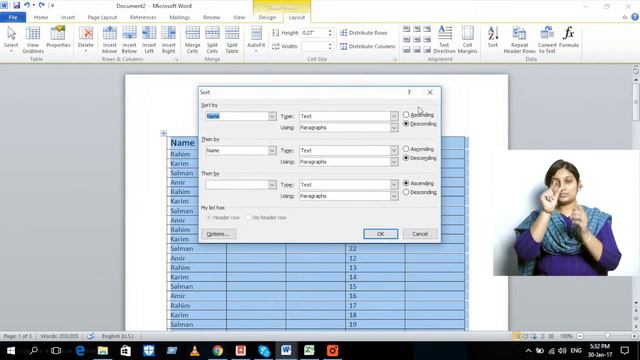Click OK in Sort dialog
640x360 pixels.
[x=380, y=234]
